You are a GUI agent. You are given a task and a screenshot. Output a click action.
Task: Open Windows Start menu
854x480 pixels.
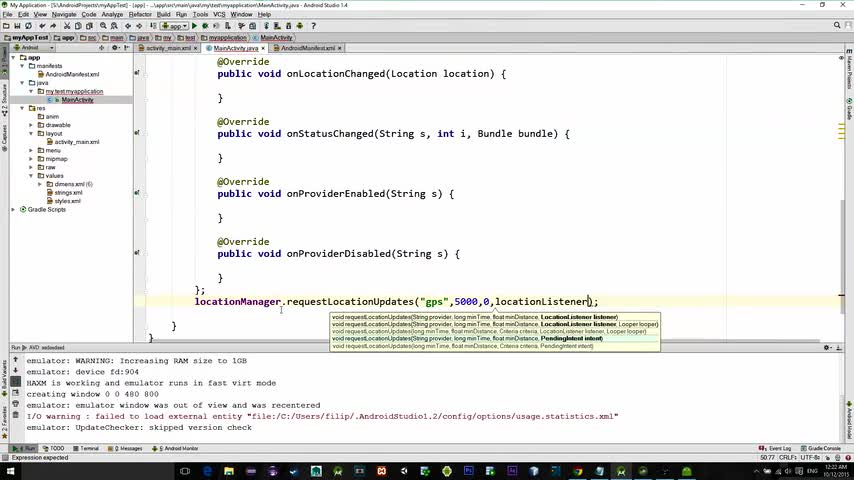point(10,471)
